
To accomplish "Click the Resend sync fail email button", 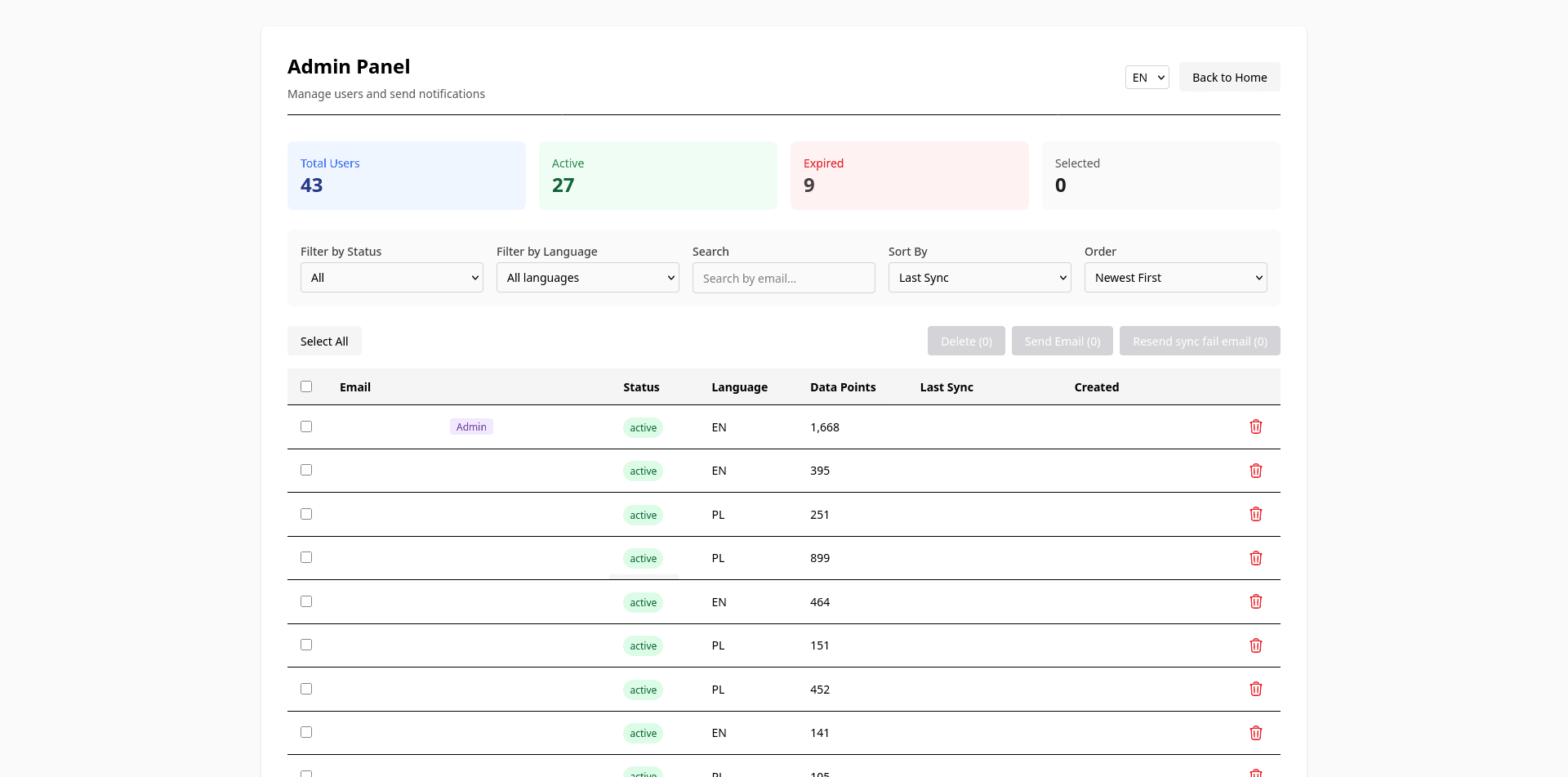I will click(1199, 341).
